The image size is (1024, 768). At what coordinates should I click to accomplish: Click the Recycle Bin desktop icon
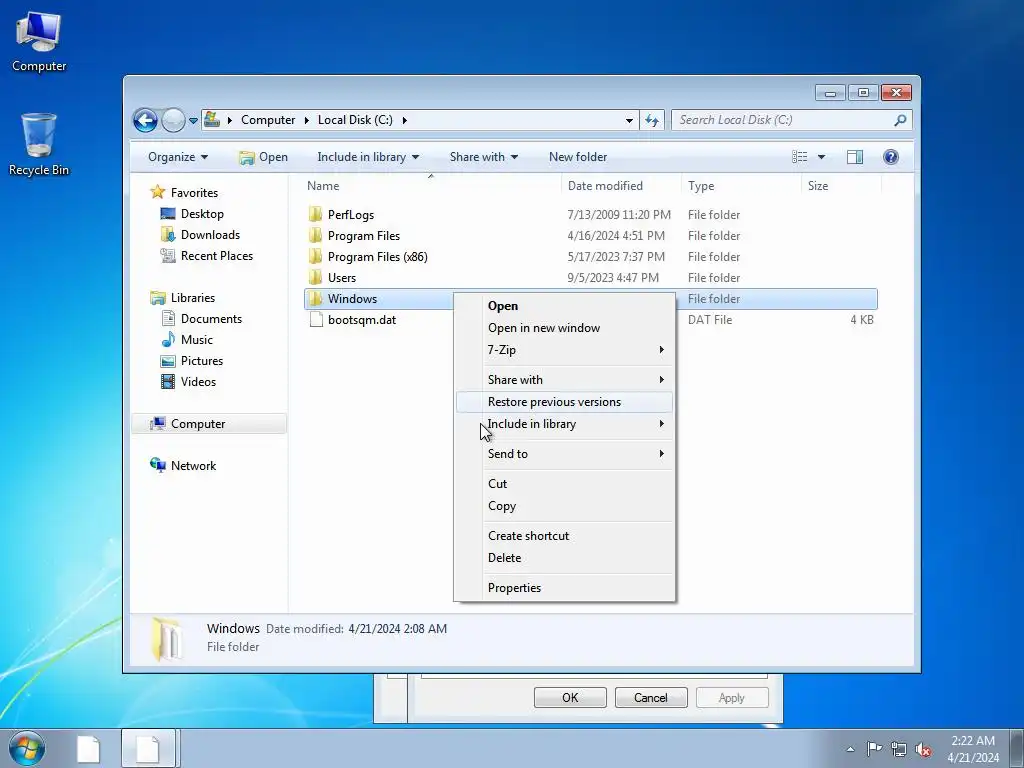tap(39, 144)
